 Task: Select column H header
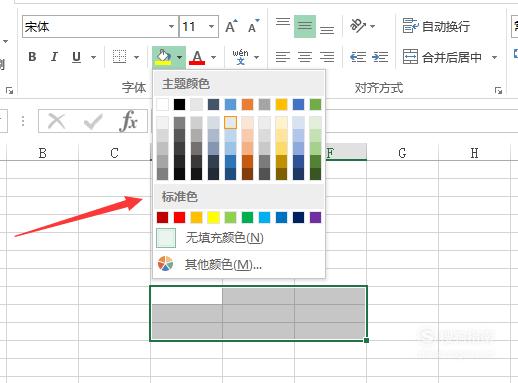(474, 153)
